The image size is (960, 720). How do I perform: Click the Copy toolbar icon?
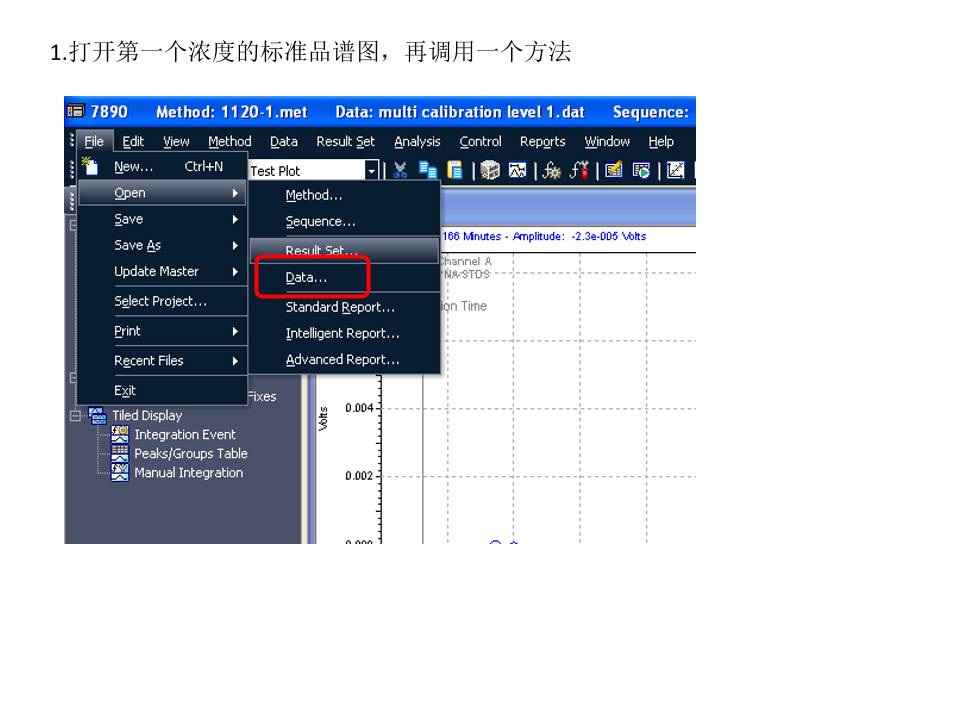tap(428, 171)
